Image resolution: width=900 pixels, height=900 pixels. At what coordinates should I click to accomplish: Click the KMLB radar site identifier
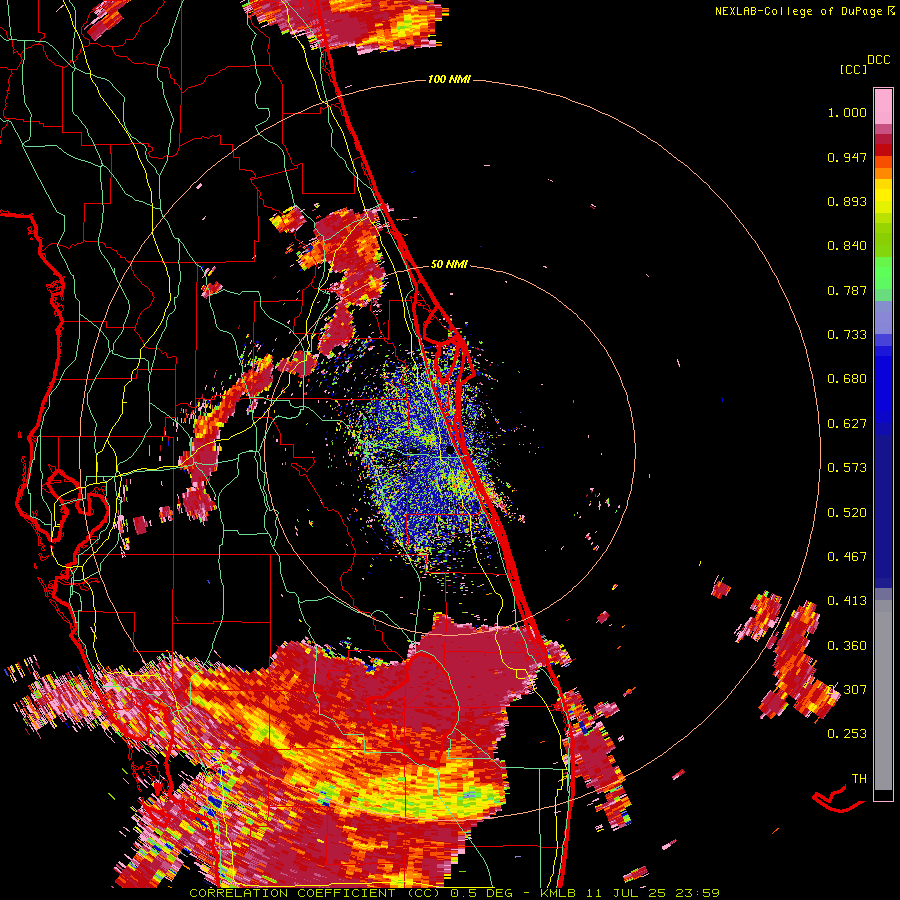tap(557, 893)
